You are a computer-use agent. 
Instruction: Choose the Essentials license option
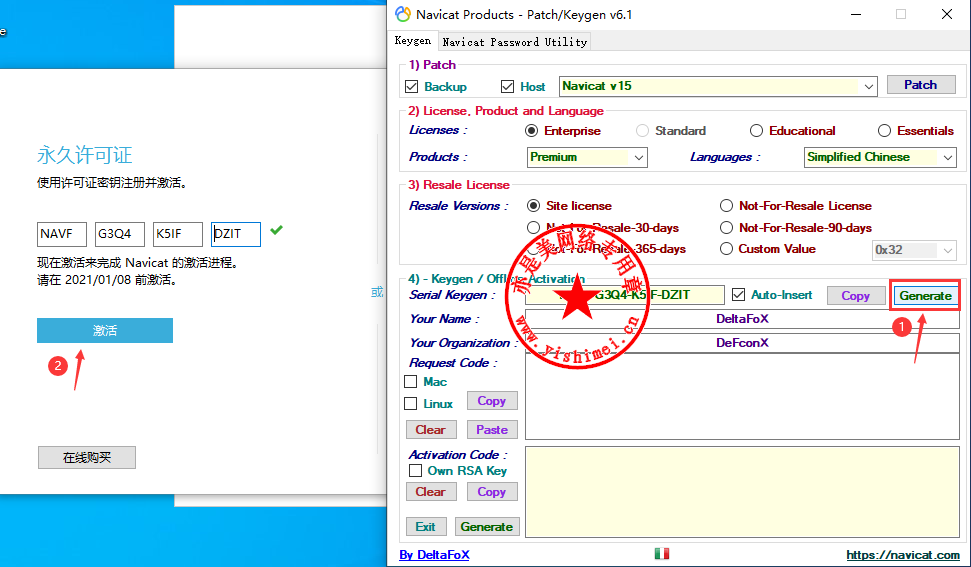[884, 131]
